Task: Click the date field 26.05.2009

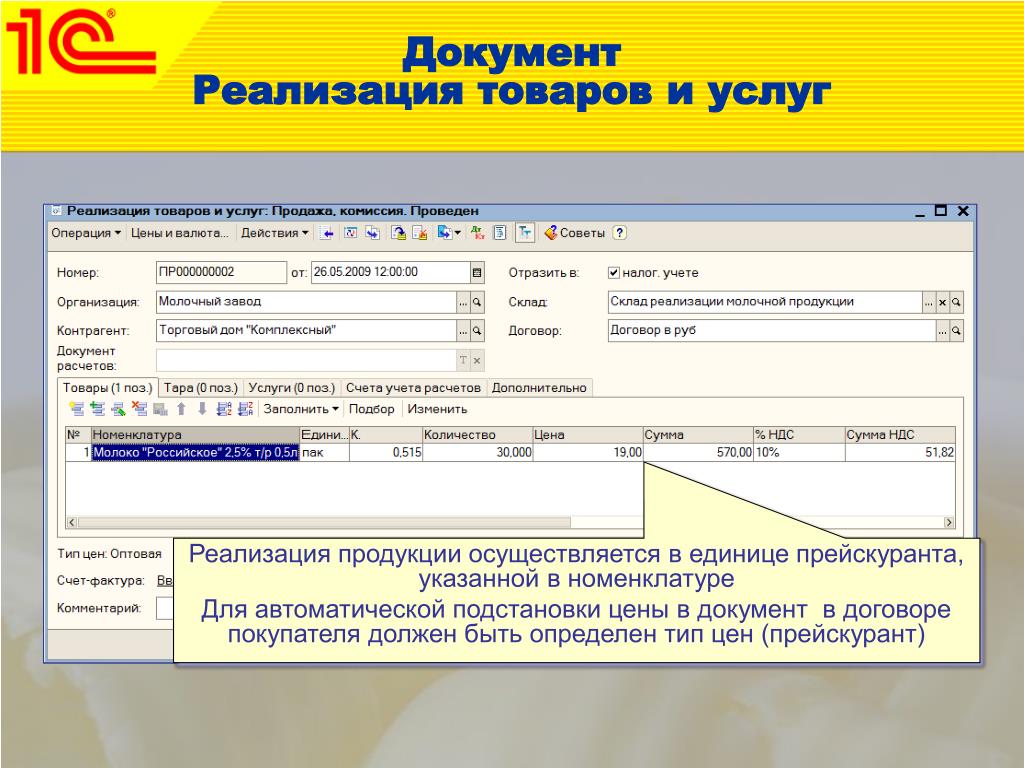Action: click(391, 272)
